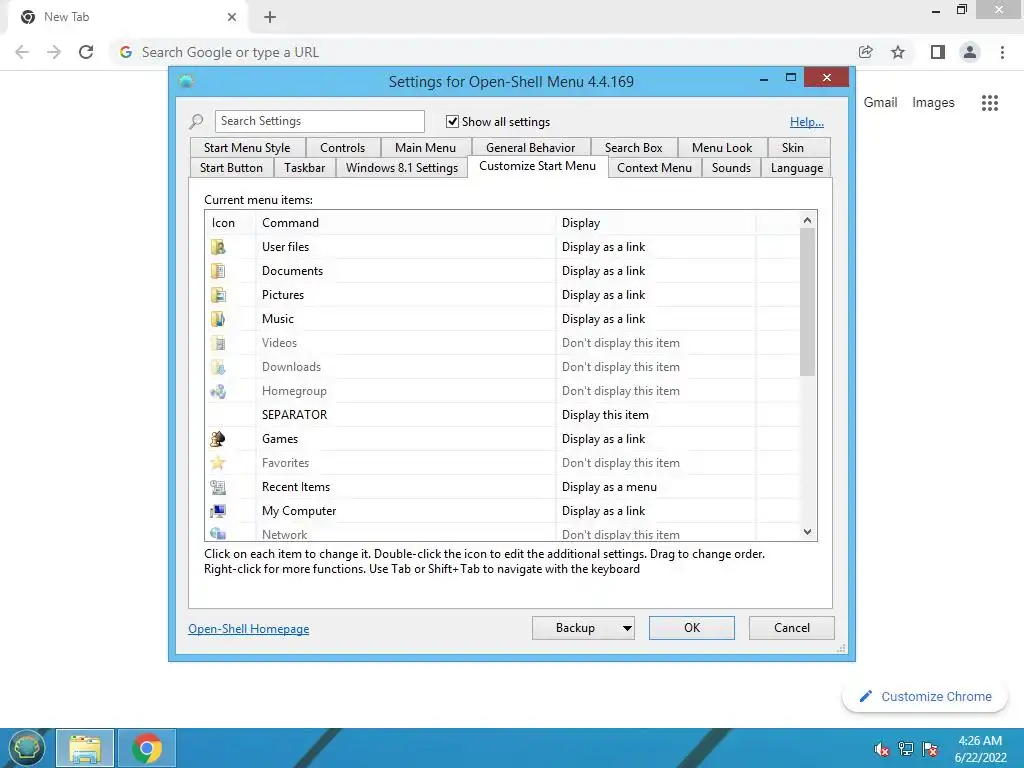This screenshot has width=1024, height=768.
Task: Visit the Open-Shell Homepage link
Action: click(249, 629)
